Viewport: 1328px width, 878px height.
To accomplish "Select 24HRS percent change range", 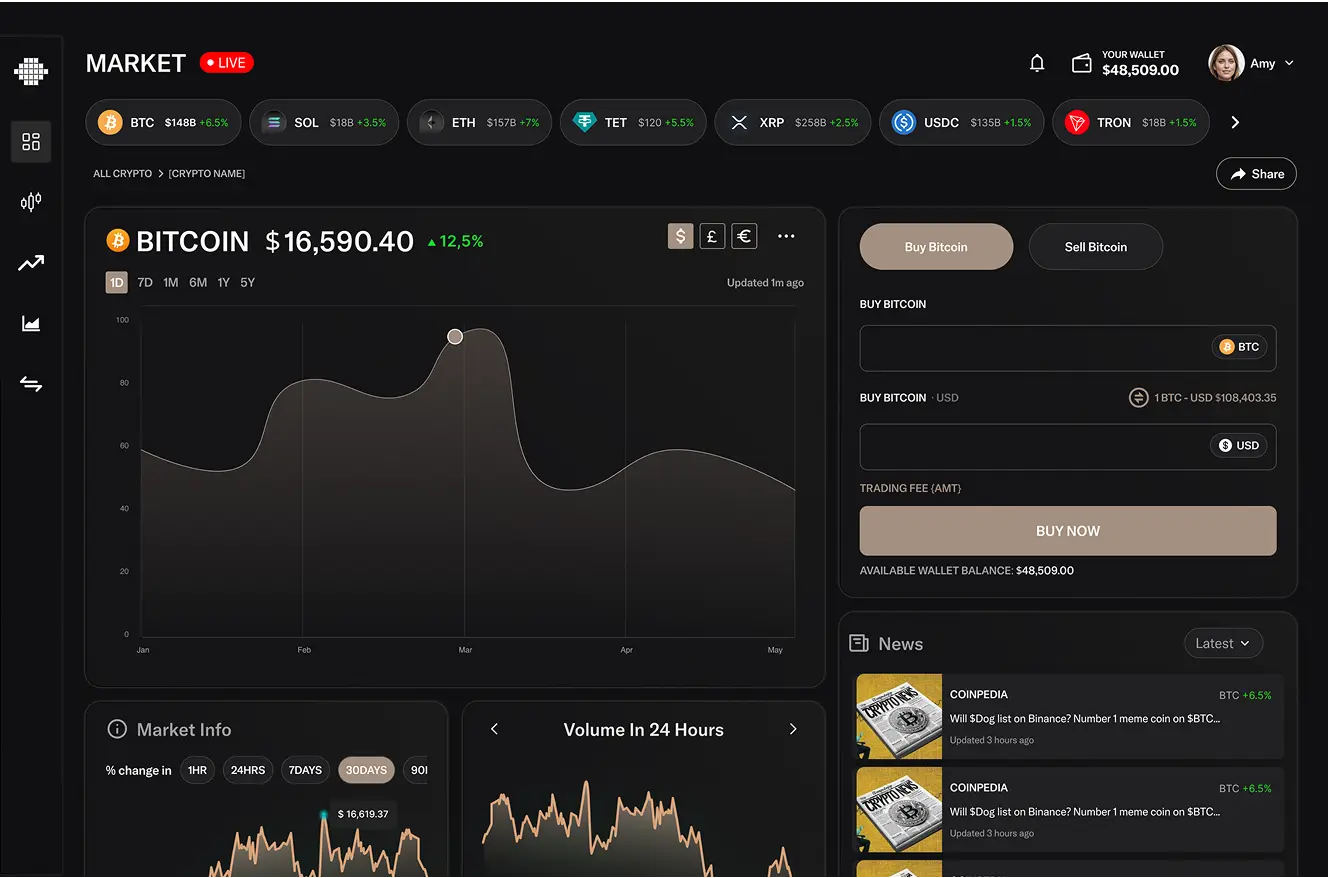I will point(248,770).
